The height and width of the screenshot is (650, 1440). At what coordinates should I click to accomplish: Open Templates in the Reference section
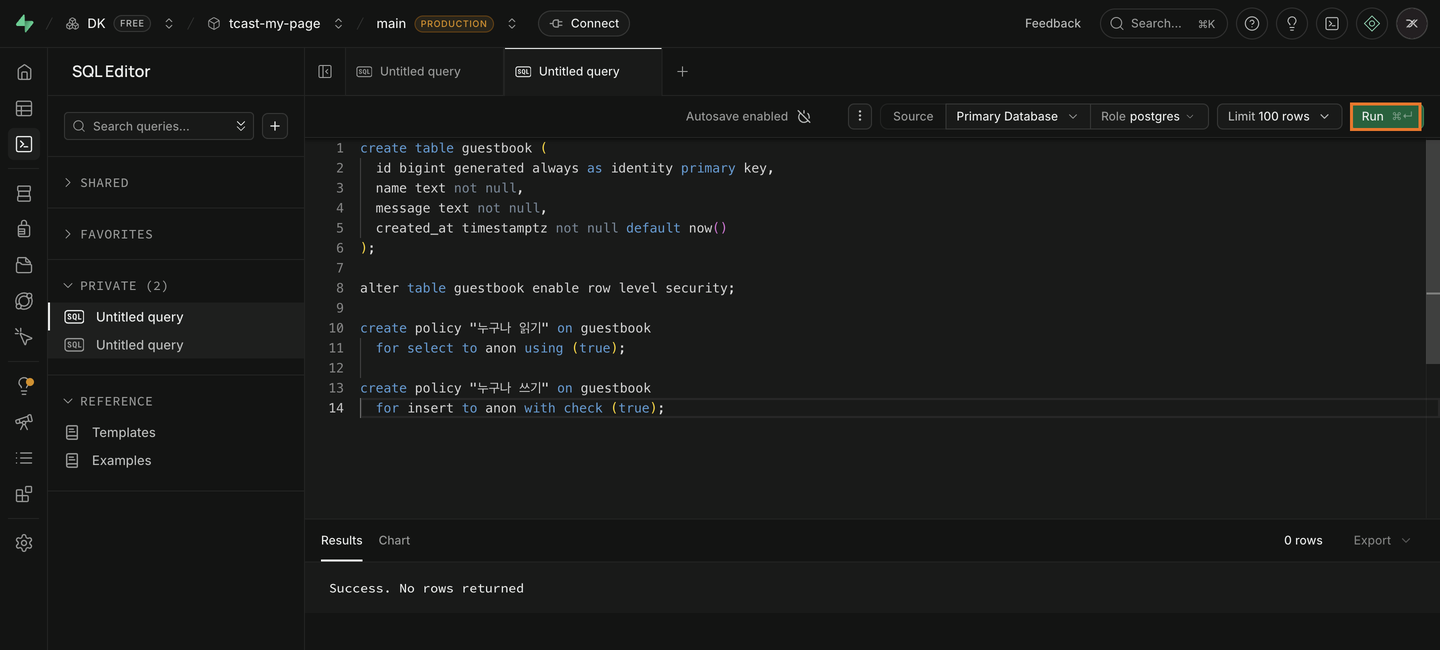point(124,432)
